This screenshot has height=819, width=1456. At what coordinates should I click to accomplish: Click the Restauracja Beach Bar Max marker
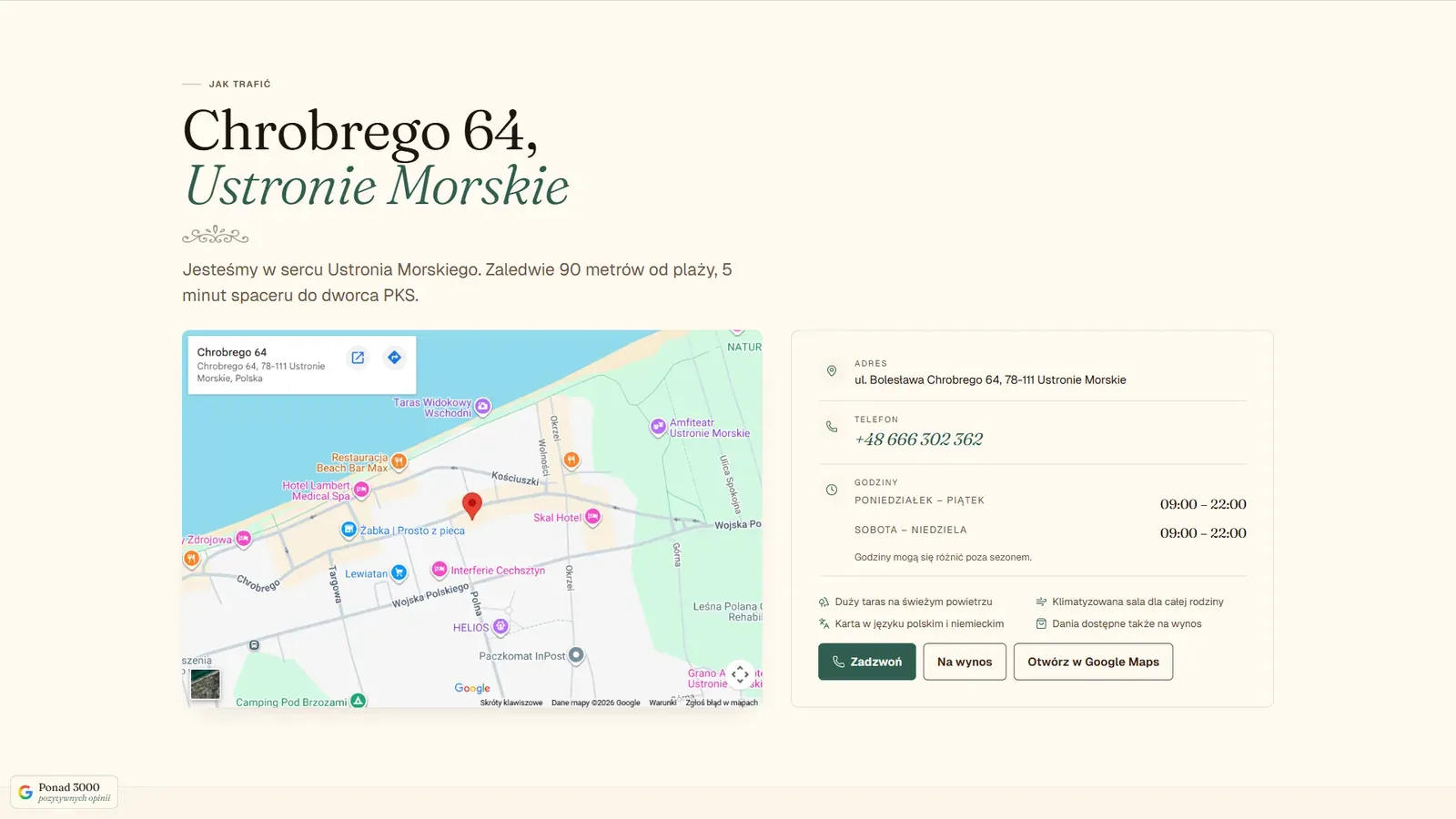point(399,462)
